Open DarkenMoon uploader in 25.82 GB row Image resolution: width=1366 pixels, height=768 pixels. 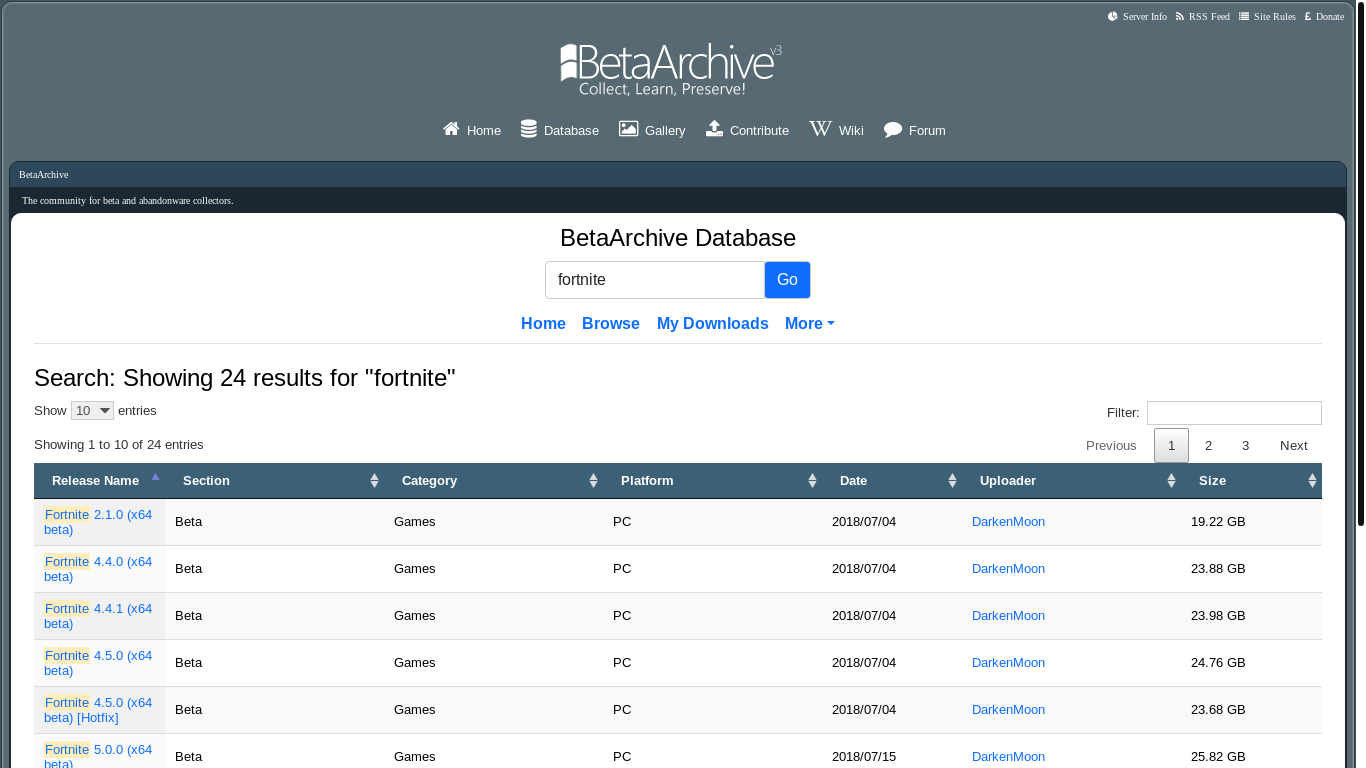[x=1008, y=757]
